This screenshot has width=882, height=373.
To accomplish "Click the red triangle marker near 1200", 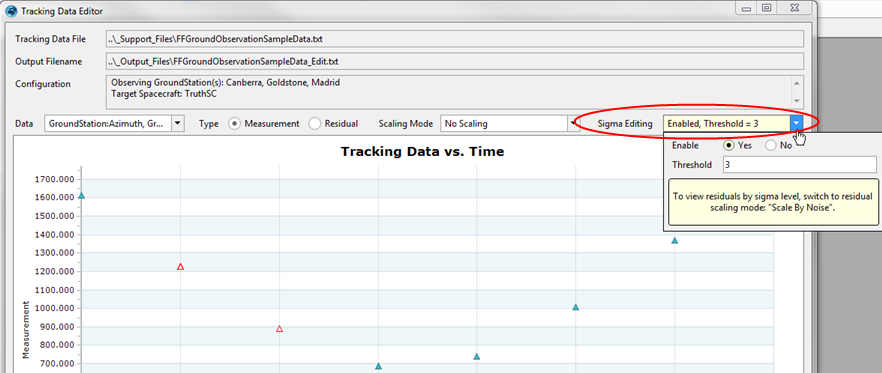I will tap(181, 267).
